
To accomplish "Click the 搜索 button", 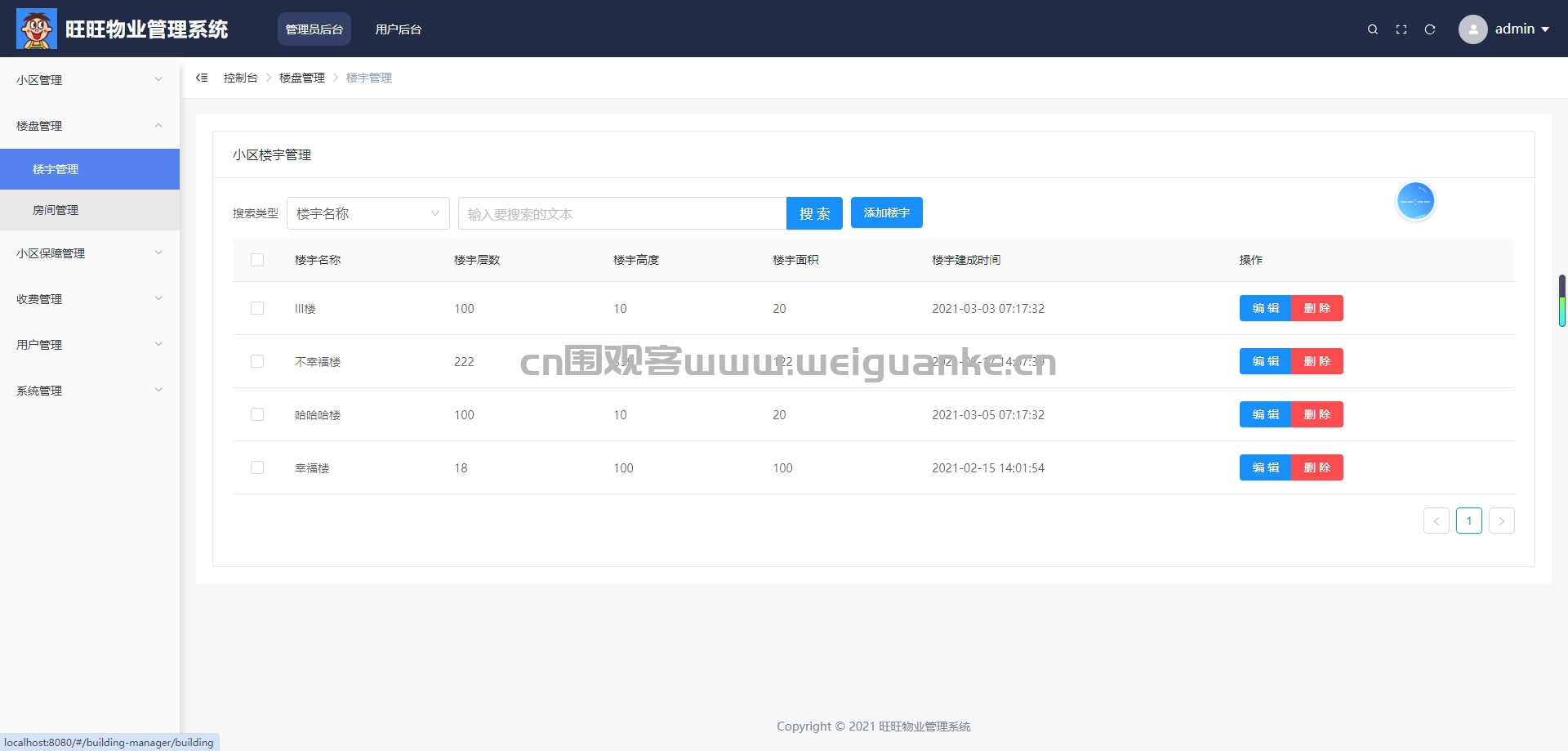I will (x=814, y=213).
